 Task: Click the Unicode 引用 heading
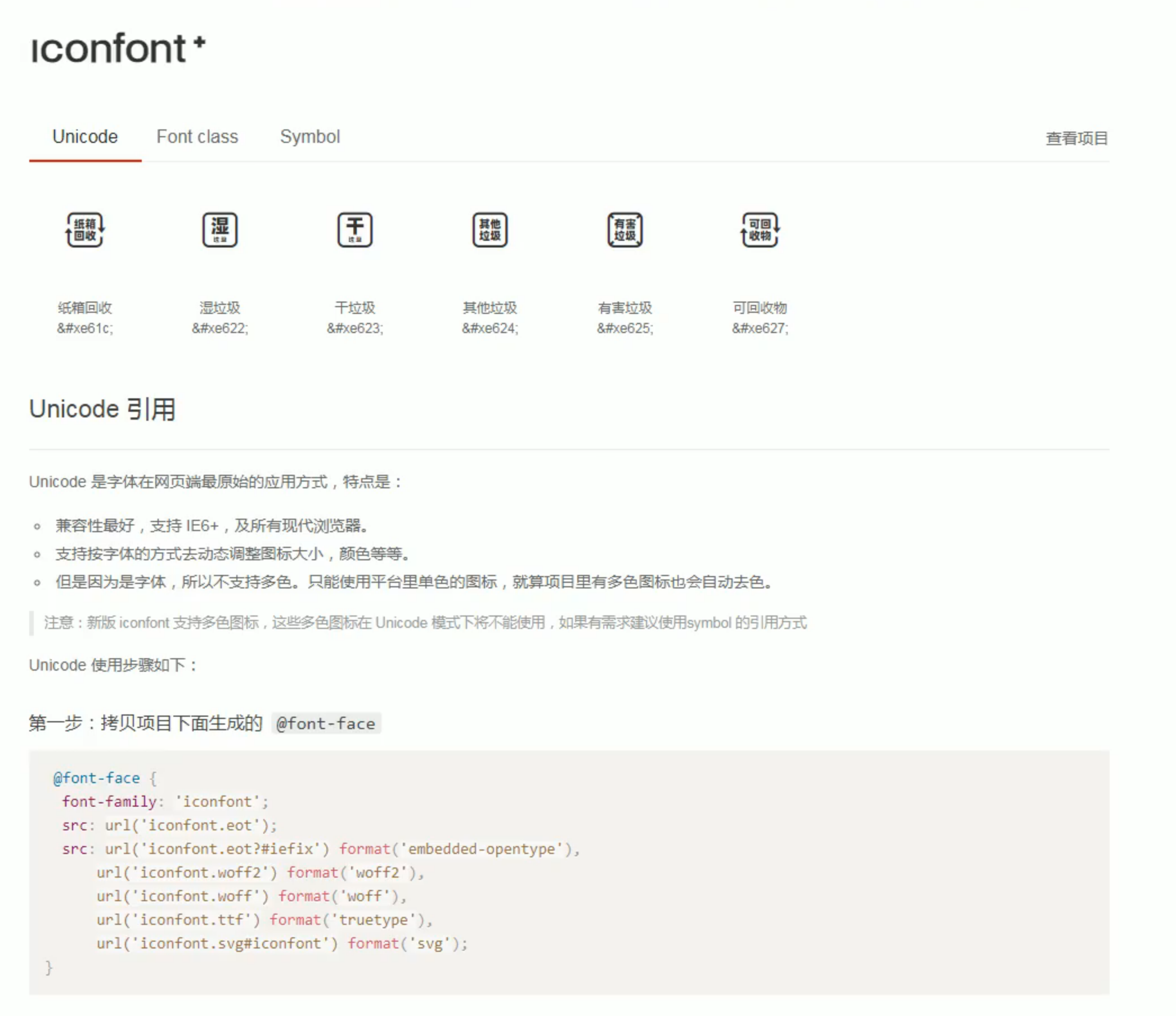click(102, 408)
